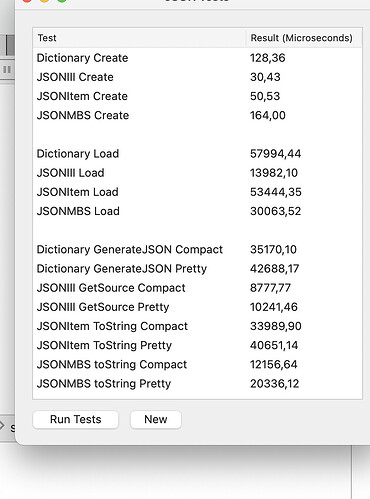The height and width of the screenshot is (499, 370).
Task: Select JSONItem ToString Compact row
Action: pyautogui.click(x=197, y=326)
